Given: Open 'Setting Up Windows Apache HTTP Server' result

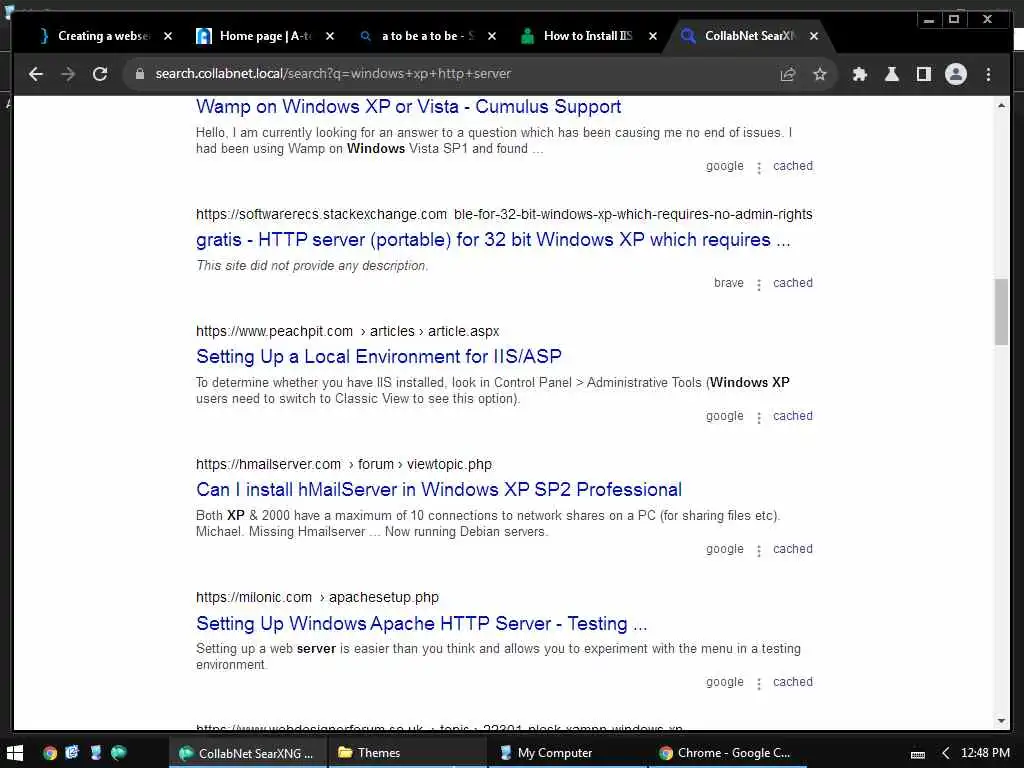Looking at the screenshot, I should (421, 624).
